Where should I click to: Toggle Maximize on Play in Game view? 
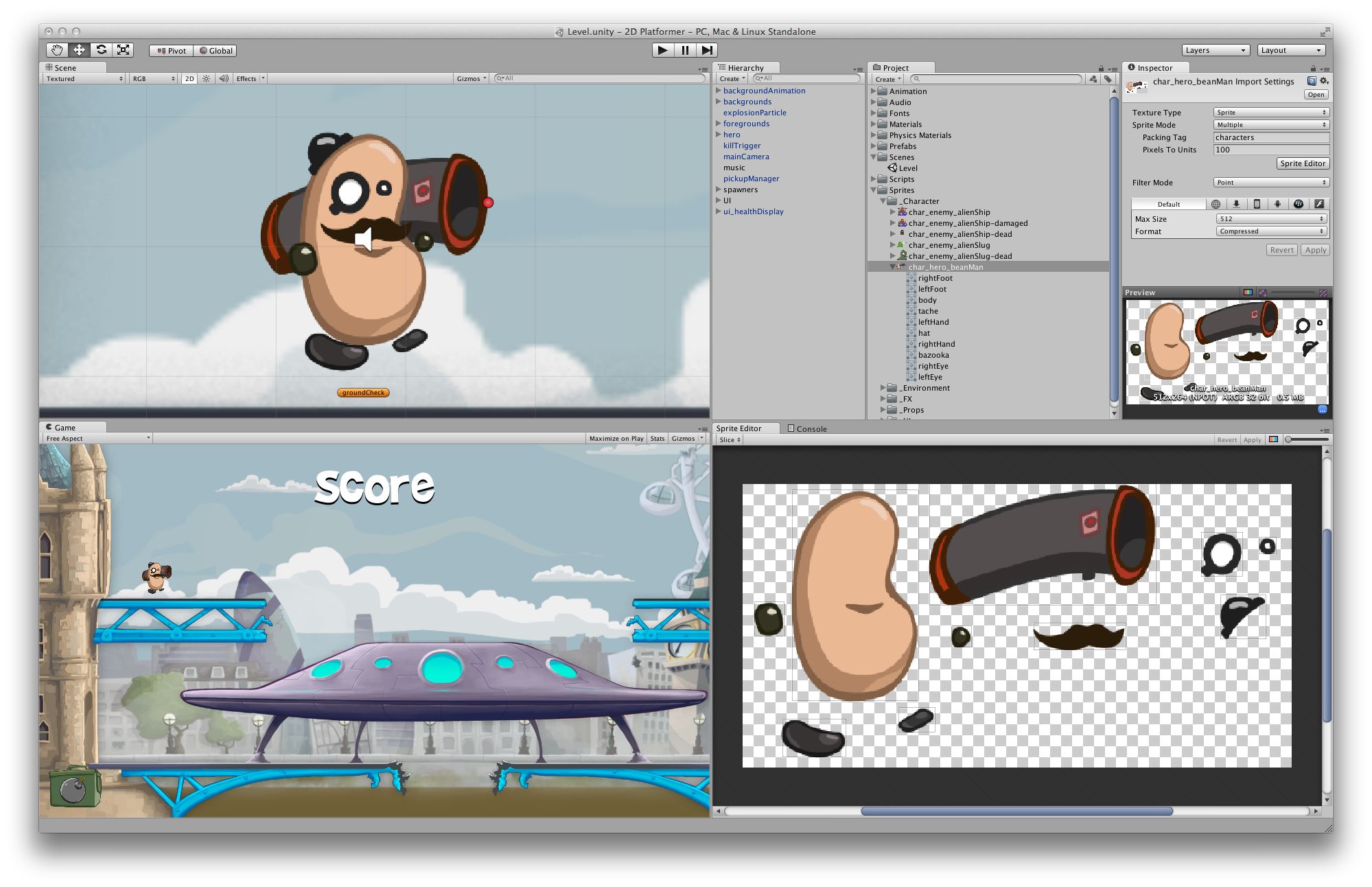[x=616, y=439]
